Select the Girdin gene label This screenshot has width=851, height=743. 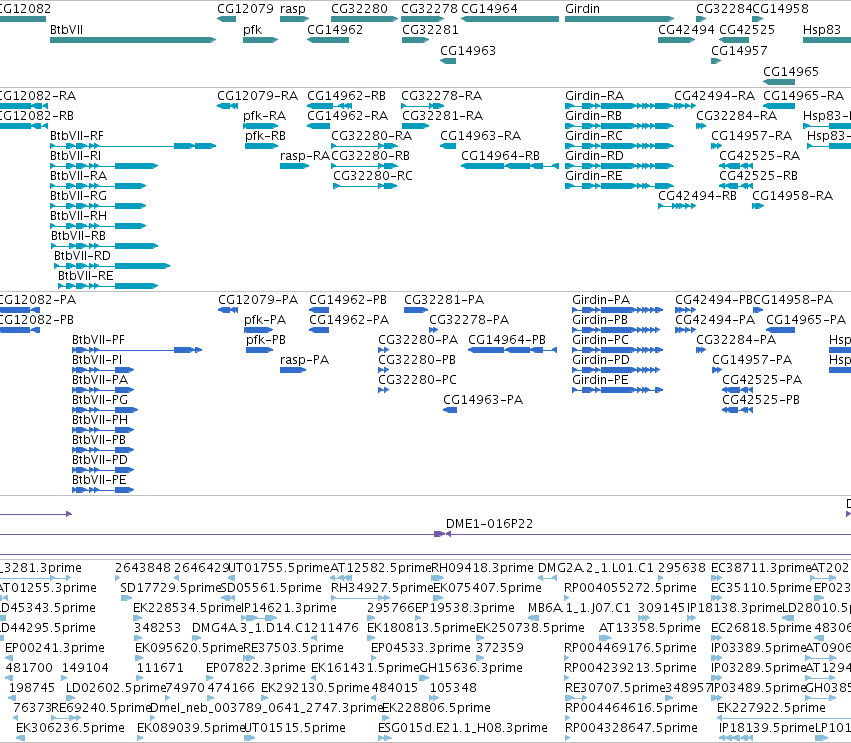[x=582, y=9]
